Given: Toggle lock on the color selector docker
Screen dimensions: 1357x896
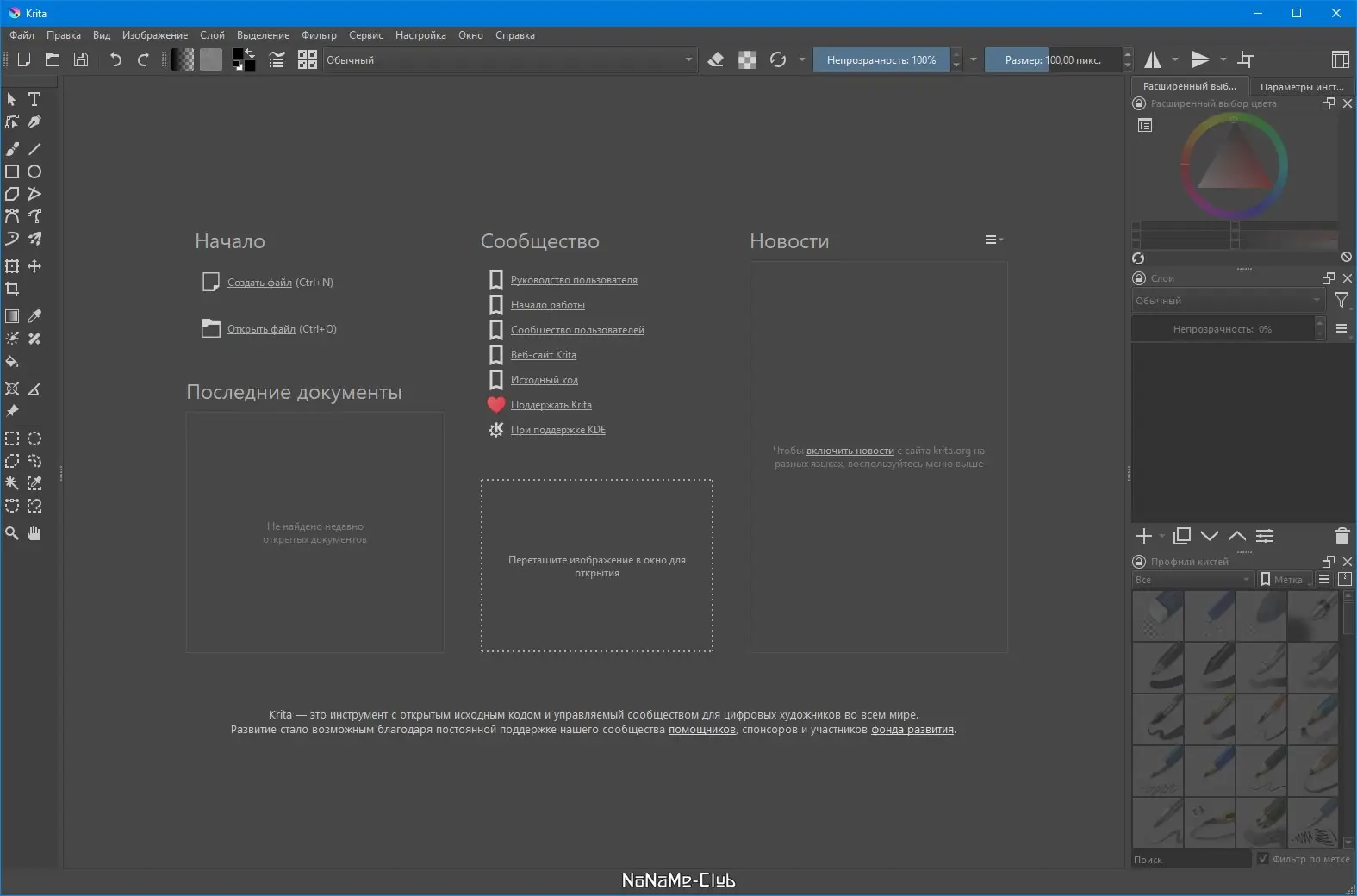Looking at the screenshot, I should click(1139, 103).
